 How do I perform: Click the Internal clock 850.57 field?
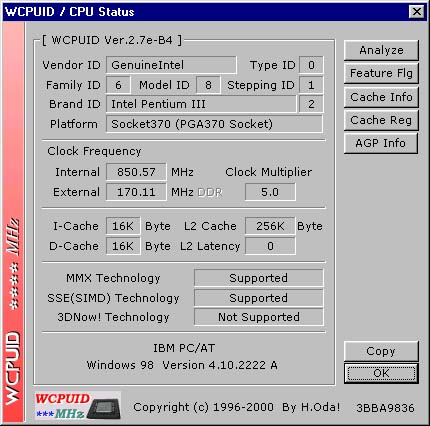click(136, 172)
